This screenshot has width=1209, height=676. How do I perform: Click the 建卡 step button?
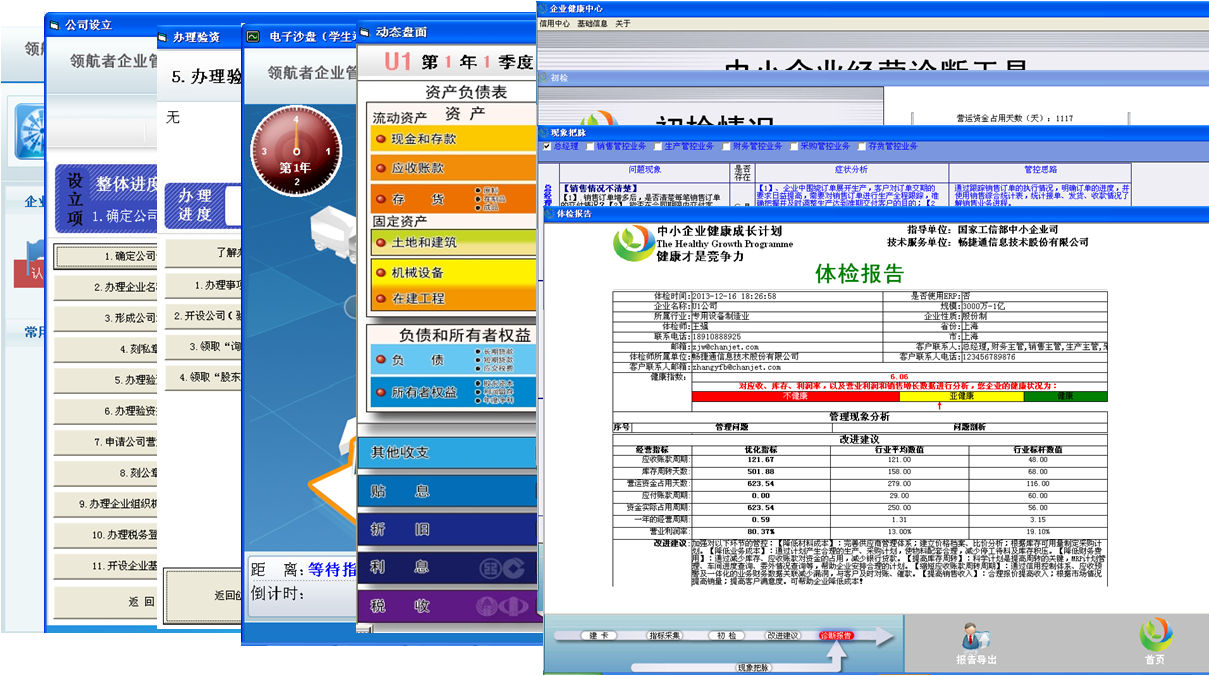[x=599, y=635]
